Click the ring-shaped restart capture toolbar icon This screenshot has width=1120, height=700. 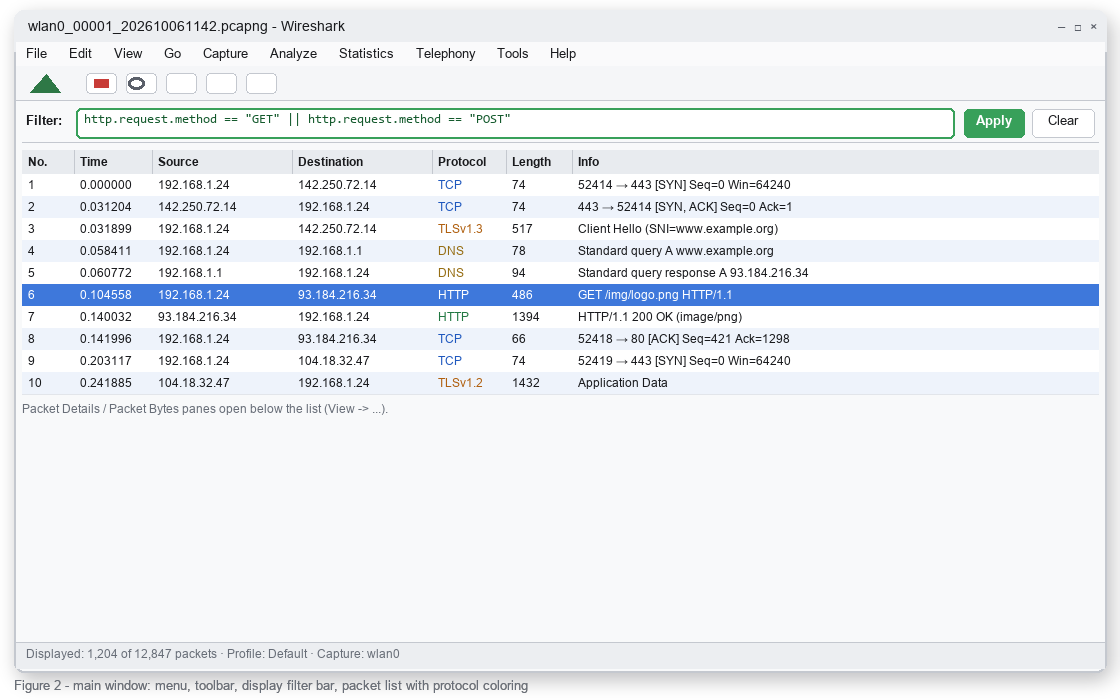pos(141,84)
